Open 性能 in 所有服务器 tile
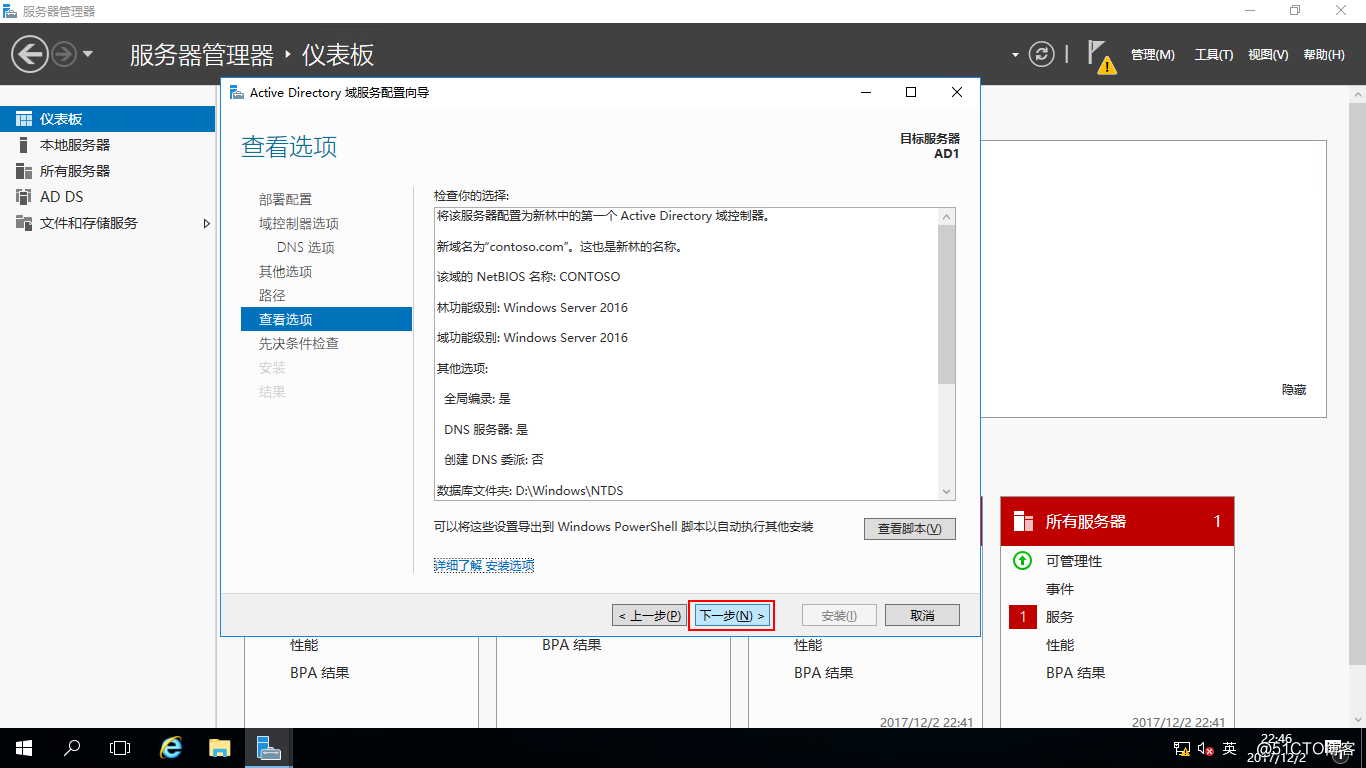This screenshot has height=768, width=1366. (x=1060, y=645)
